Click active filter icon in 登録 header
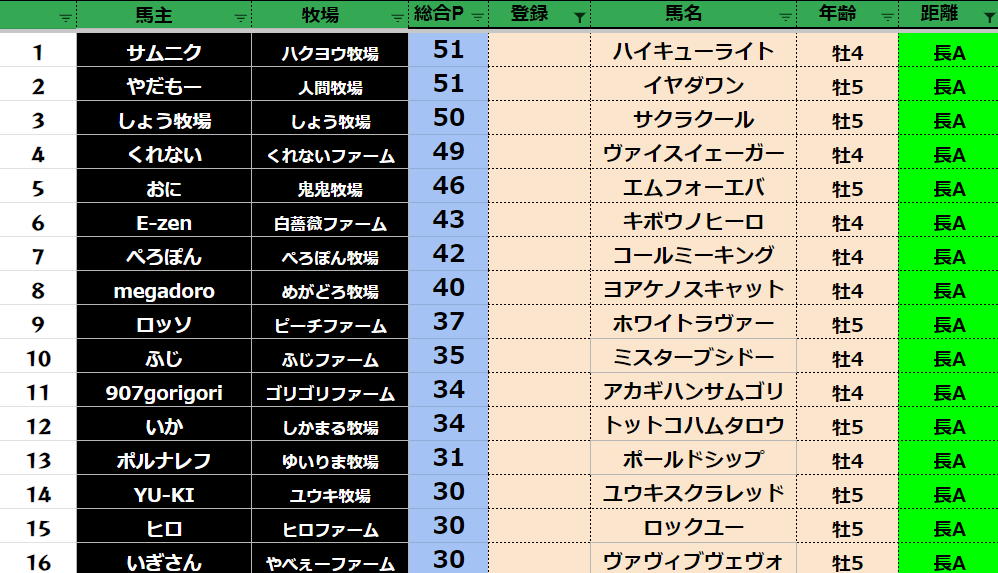 [580, 17]
